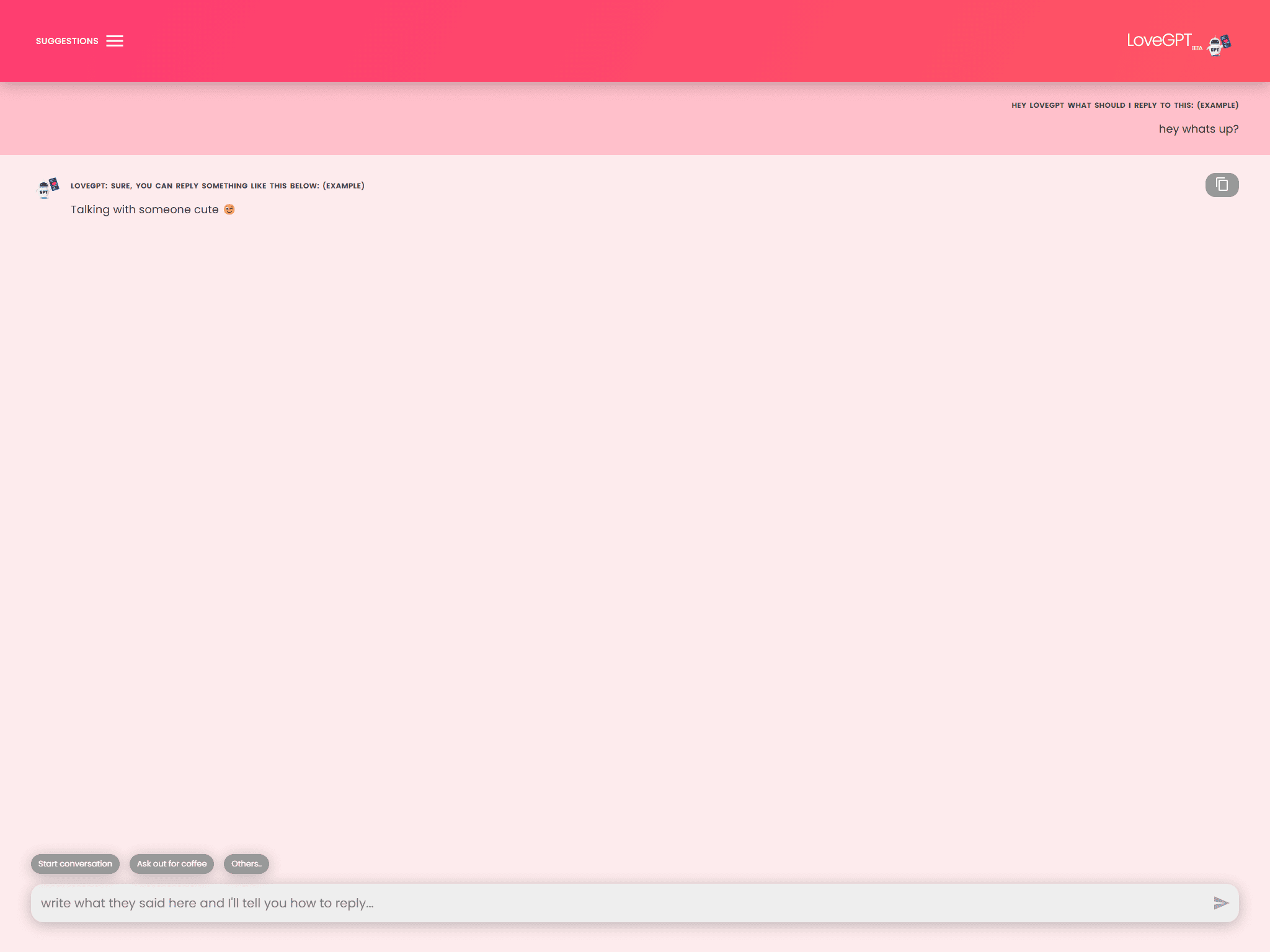The width and height of the screenshot is (1270, 952).
Task: Click the 'Talking with someone cute' reply text
Action: [144, 209]
